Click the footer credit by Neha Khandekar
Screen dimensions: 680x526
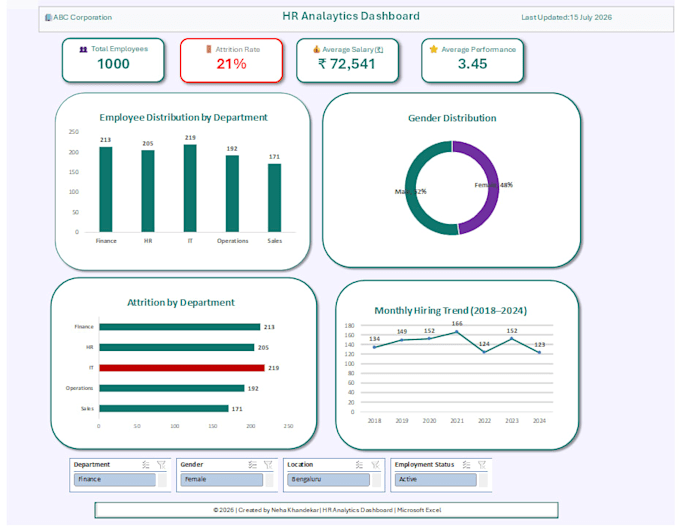point(327,510)
